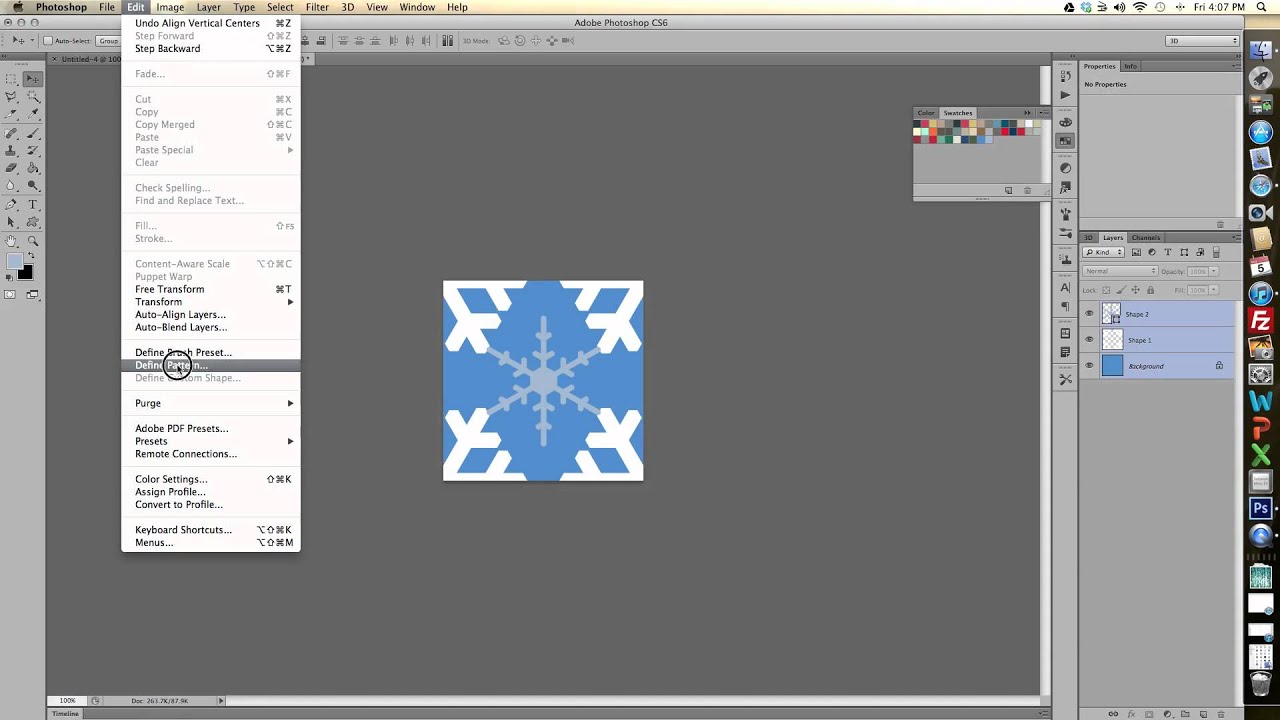Toggle the layer filter switch
The height and width of the screenshot is (720, 1280).
[x=1216, y=253]
